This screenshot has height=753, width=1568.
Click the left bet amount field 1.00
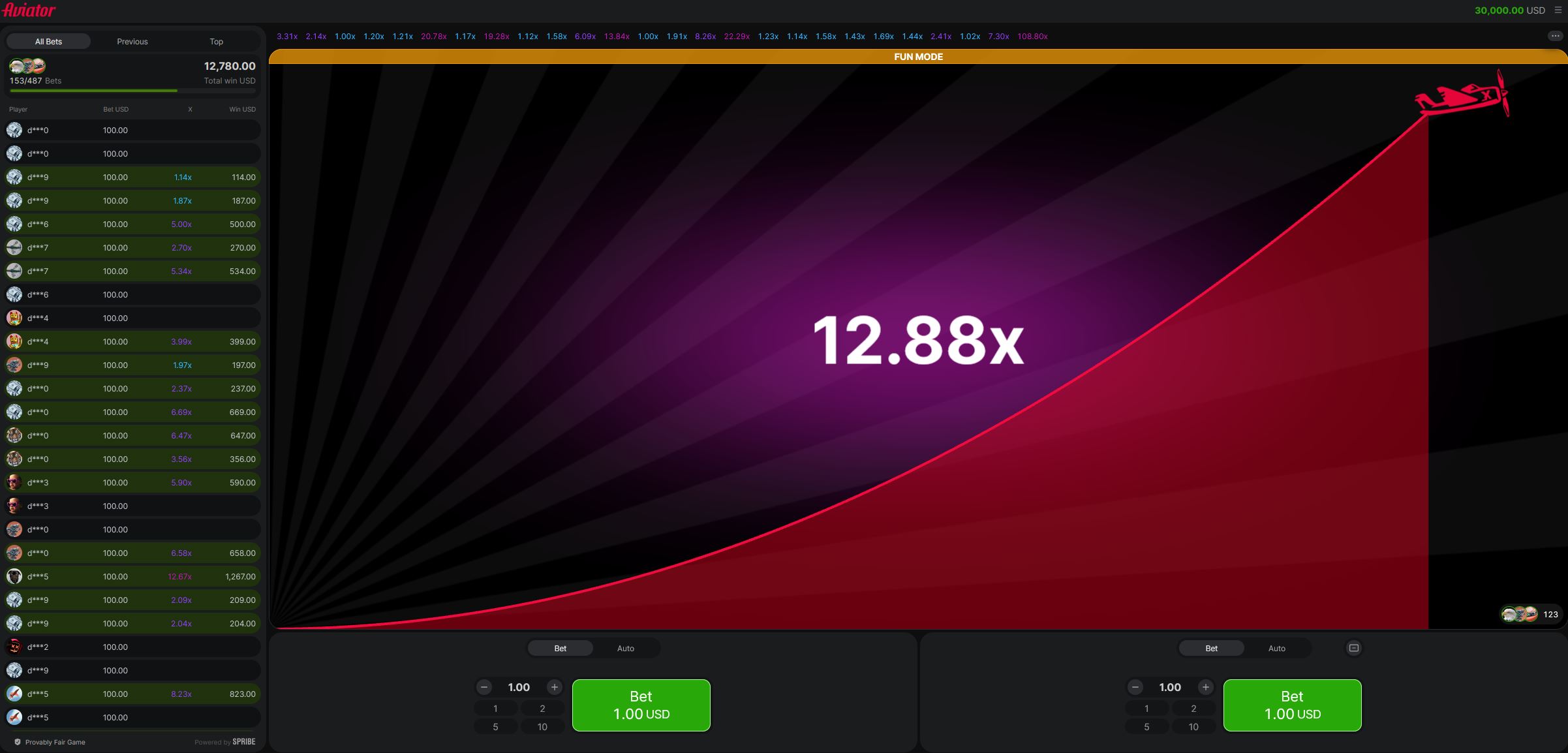pos(519,687)
